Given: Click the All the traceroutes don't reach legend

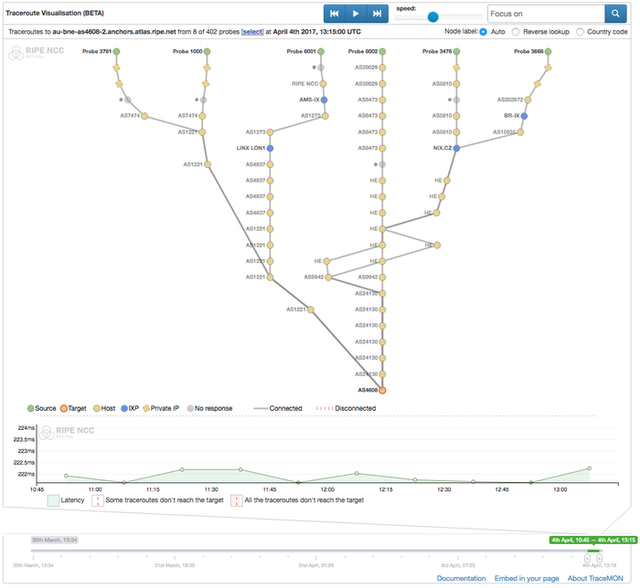Looking at the screenshot, I should tap(297, 500).
